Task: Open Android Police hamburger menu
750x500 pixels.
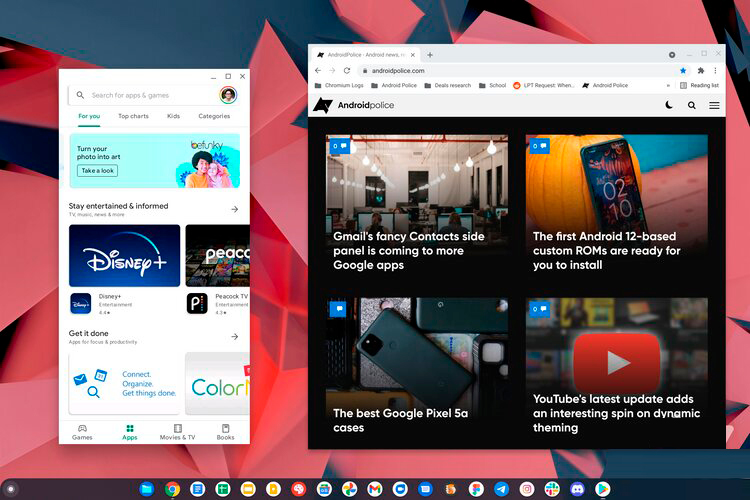Action: click(x=714, y=105)
